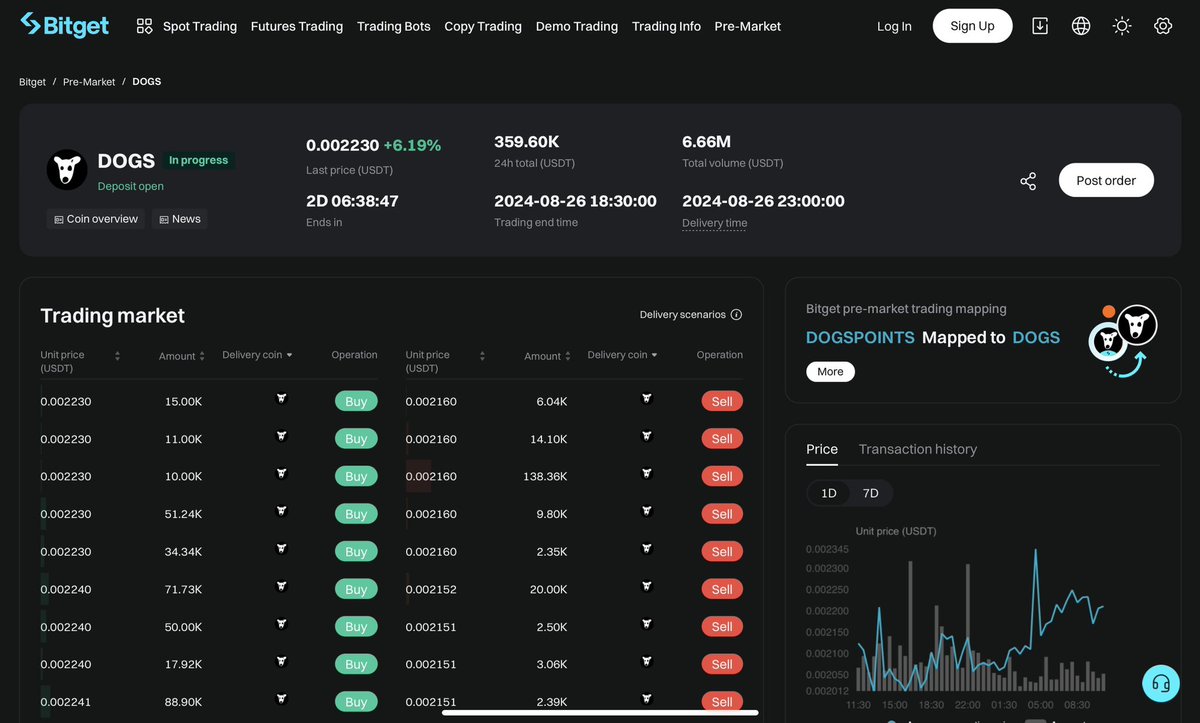The height and width of the screenshot is (723, 1200).
Task: Click delivery coin icon in 15.00K row
Action: [281, 398]
